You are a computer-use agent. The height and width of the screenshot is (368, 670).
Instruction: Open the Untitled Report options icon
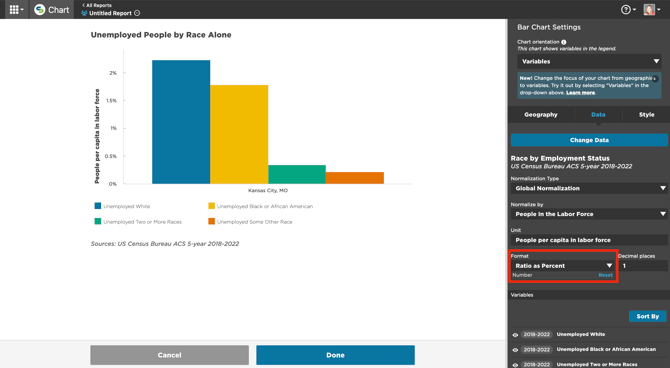pos(137,13)
